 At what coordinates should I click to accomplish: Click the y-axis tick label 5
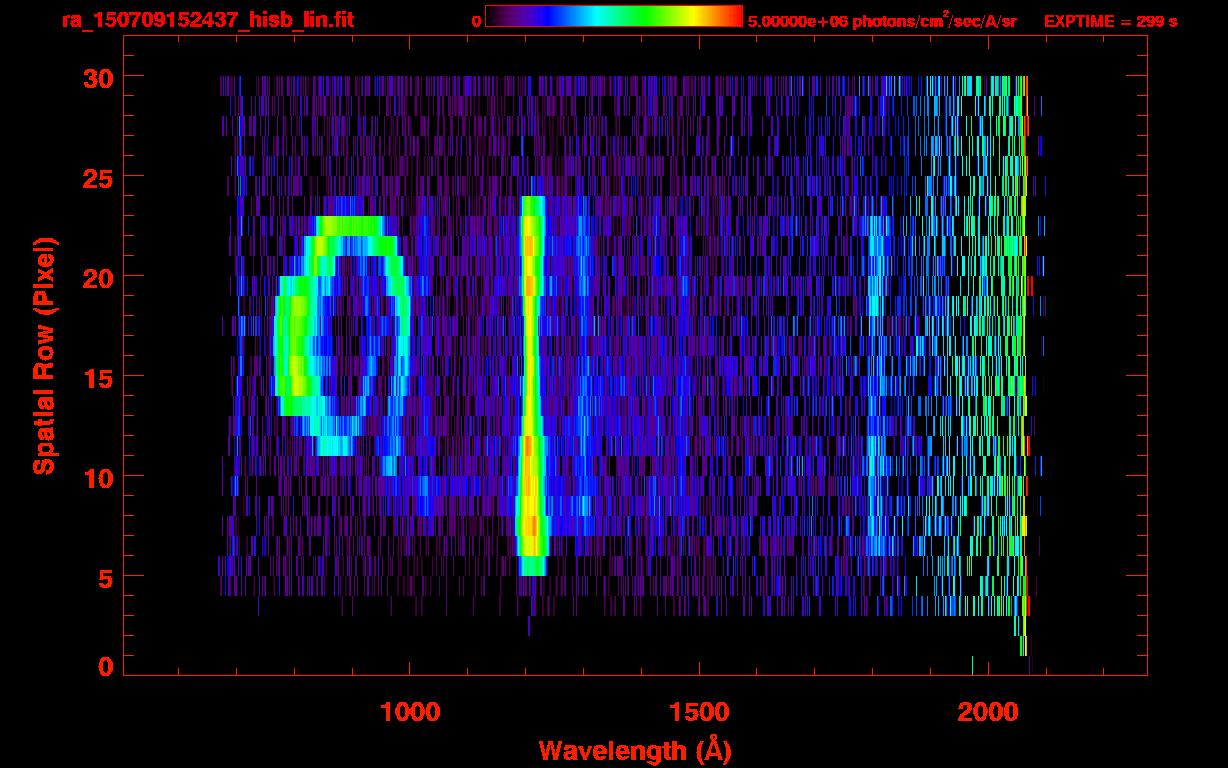(105, 577)
